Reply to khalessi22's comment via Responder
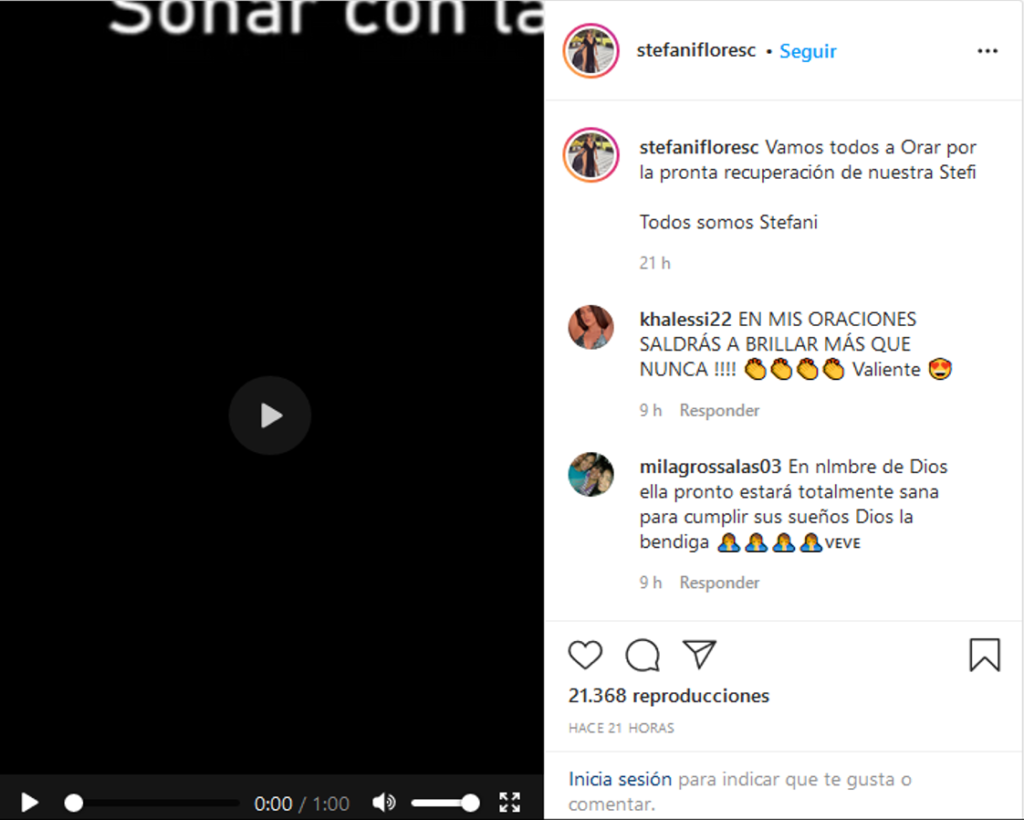The image size is (1024, 820). tap(719, 410)
